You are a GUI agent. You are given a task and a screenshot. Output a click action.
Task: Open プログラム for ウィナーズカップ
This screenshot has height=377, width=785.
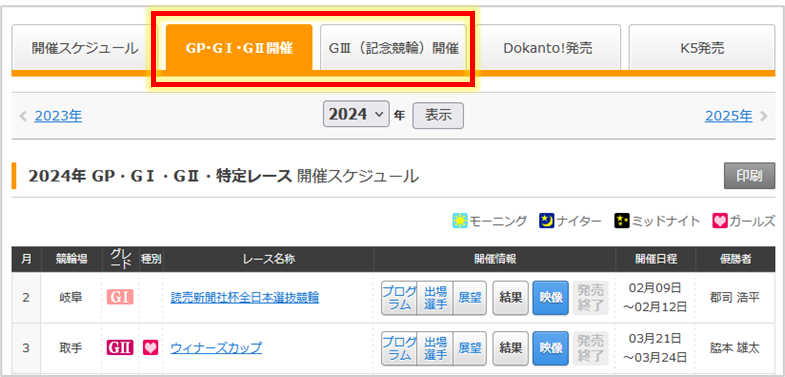[x=400, y=348]
